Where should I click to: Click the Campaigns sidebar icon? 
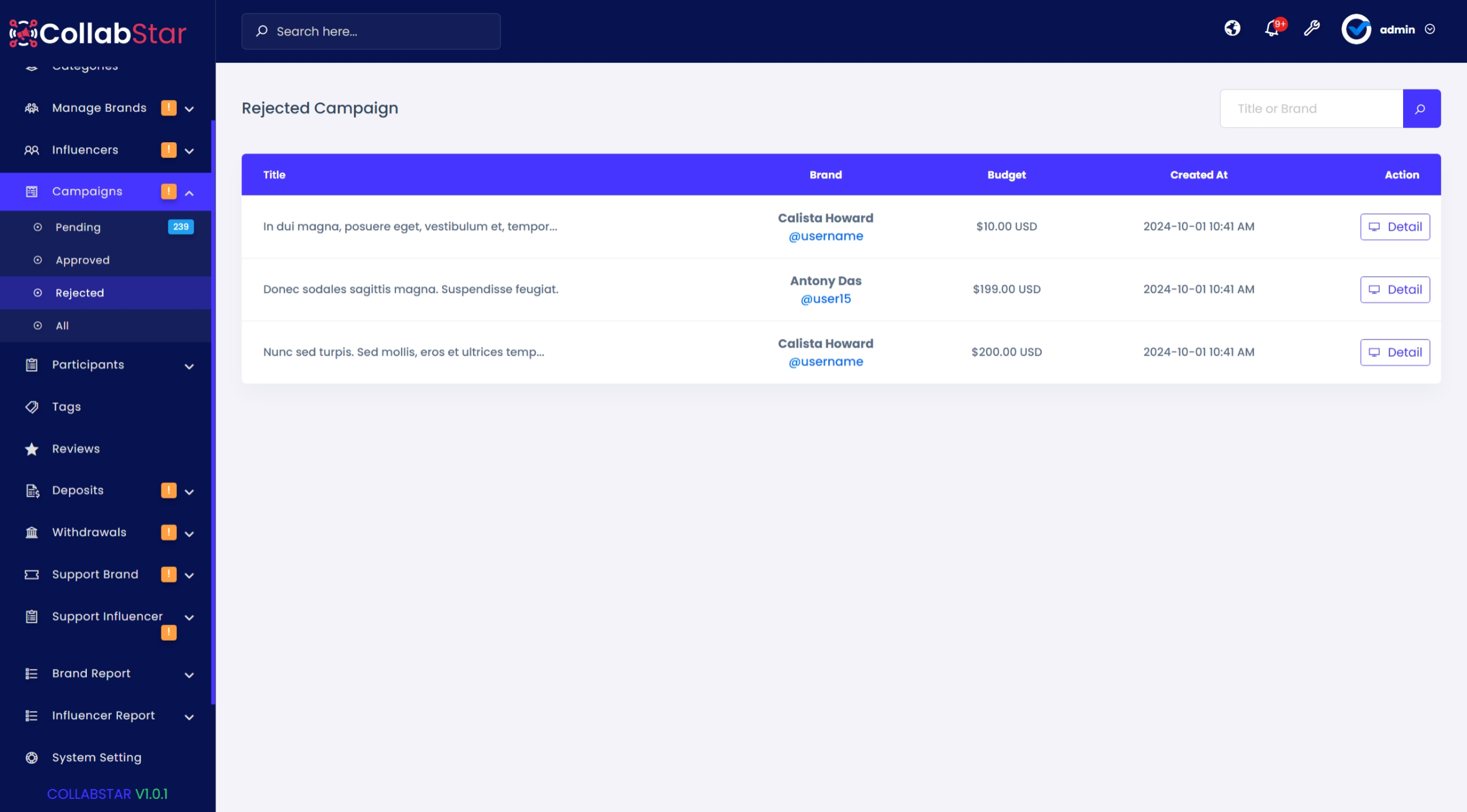pyautogui.click(x=32, y=192)
